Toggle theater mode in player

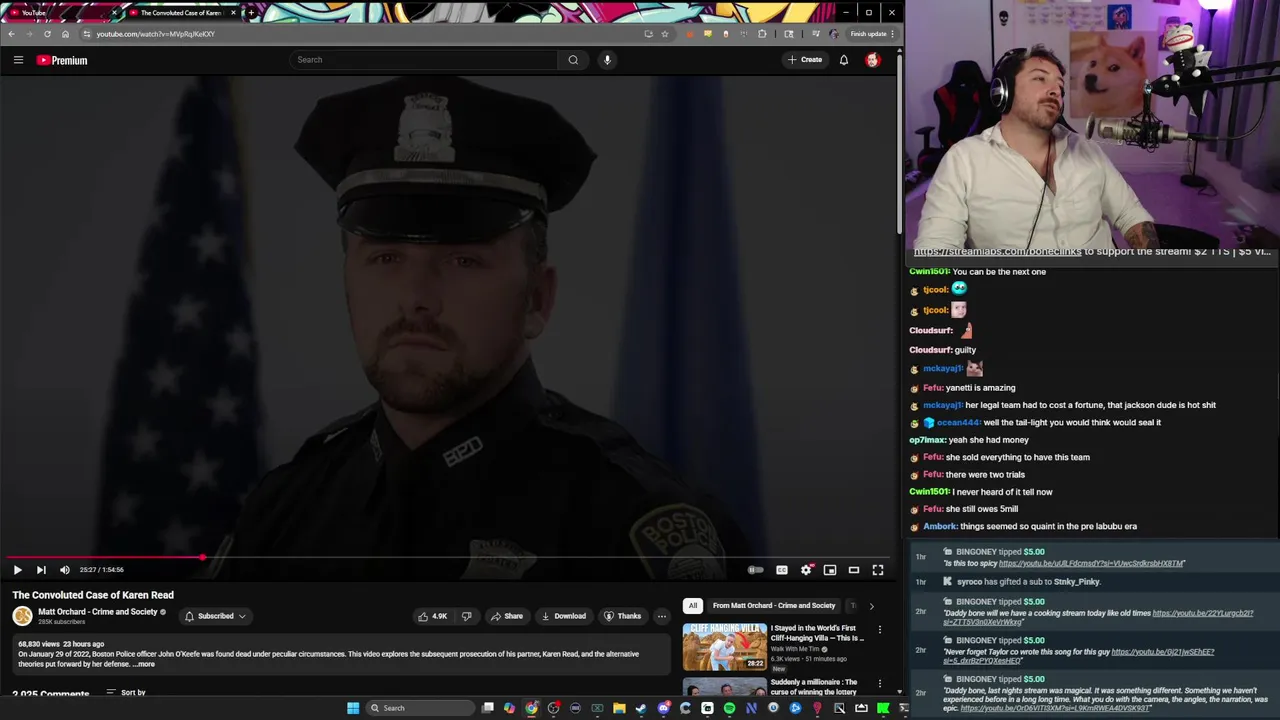(x=854, y=570)
